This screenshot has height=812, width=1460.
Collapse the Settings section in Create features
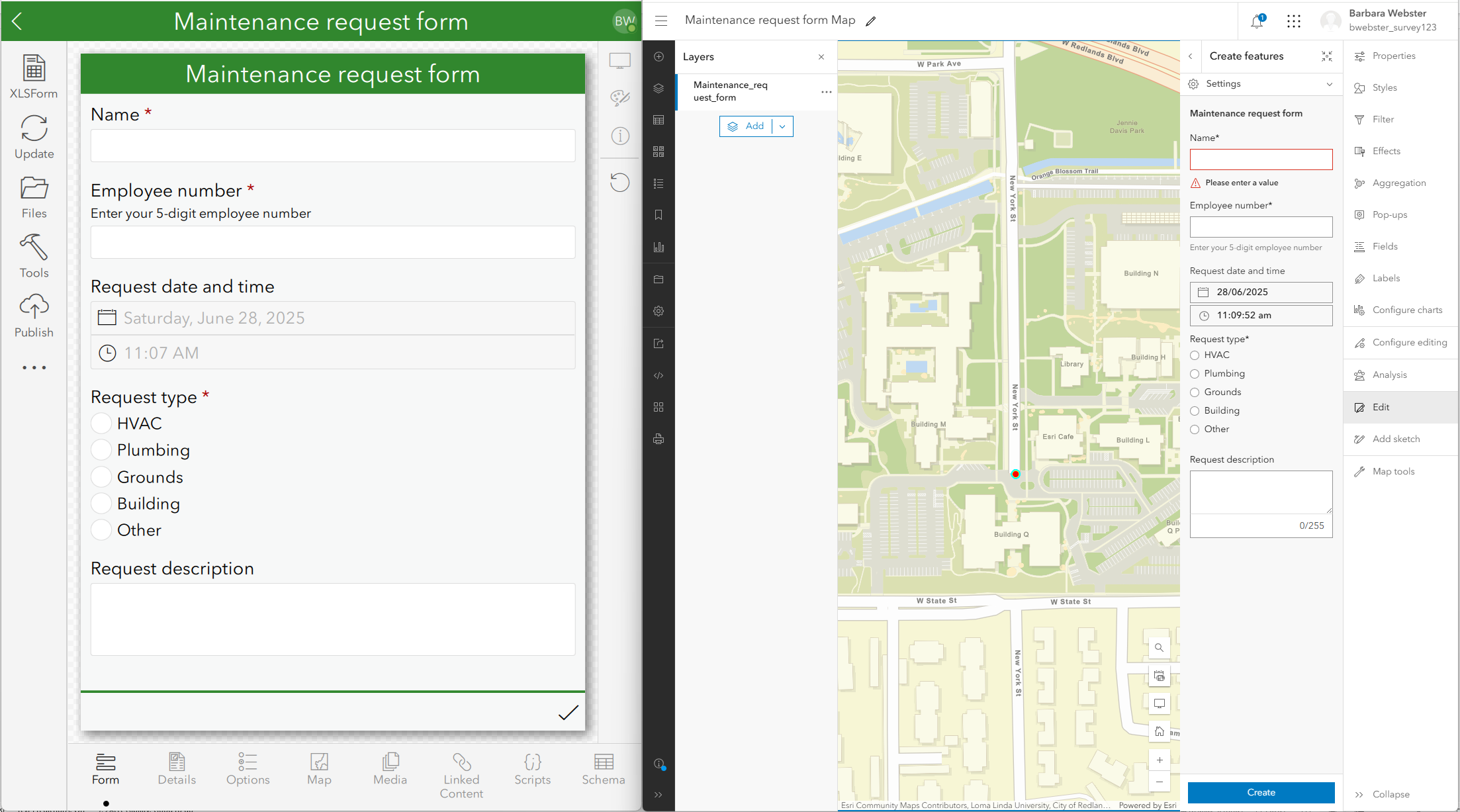pos(1330,84)
